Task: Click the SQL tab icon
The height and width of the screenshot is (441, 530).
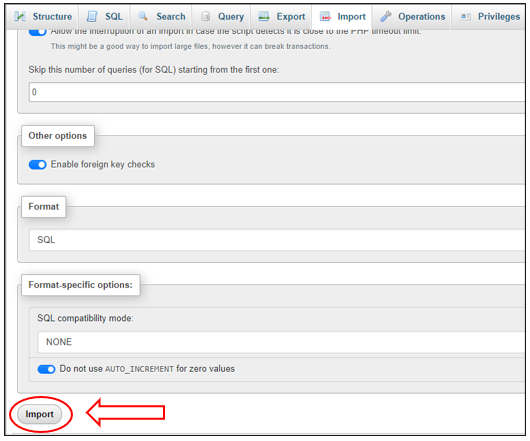Action: pos(92,16)
